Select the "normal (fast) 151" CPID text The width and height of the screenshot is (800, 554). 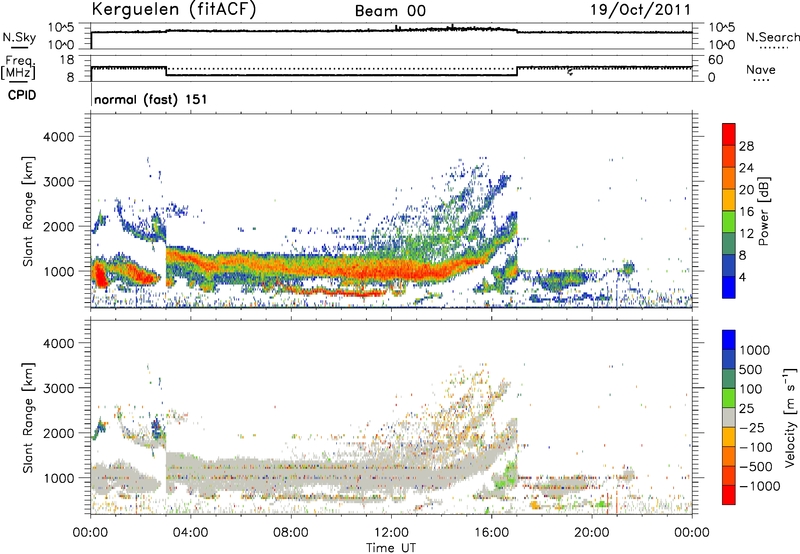(x=151, y=99)
